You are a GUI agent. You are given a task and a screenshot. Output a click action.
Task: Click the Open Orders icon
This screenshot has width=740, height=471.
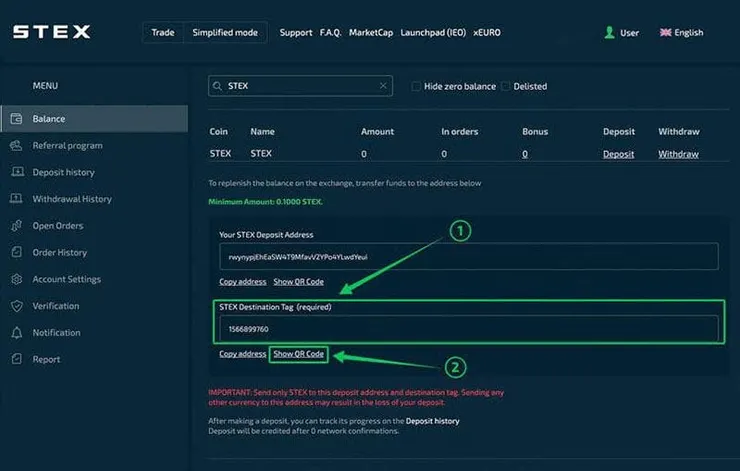(x=17, y=226)
